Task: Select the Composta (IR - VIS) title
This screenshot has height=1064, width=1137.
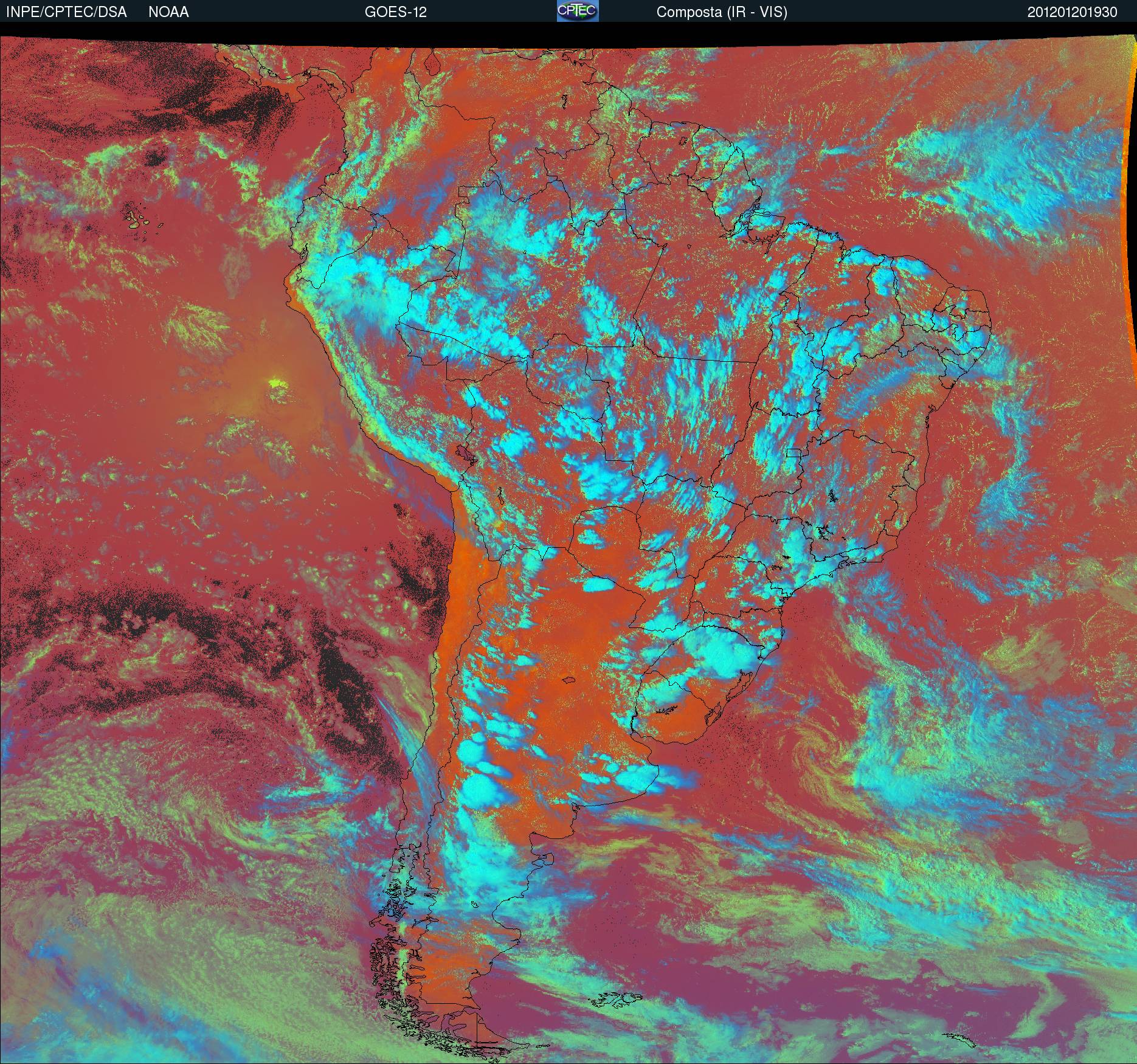Action: point(722,13)
